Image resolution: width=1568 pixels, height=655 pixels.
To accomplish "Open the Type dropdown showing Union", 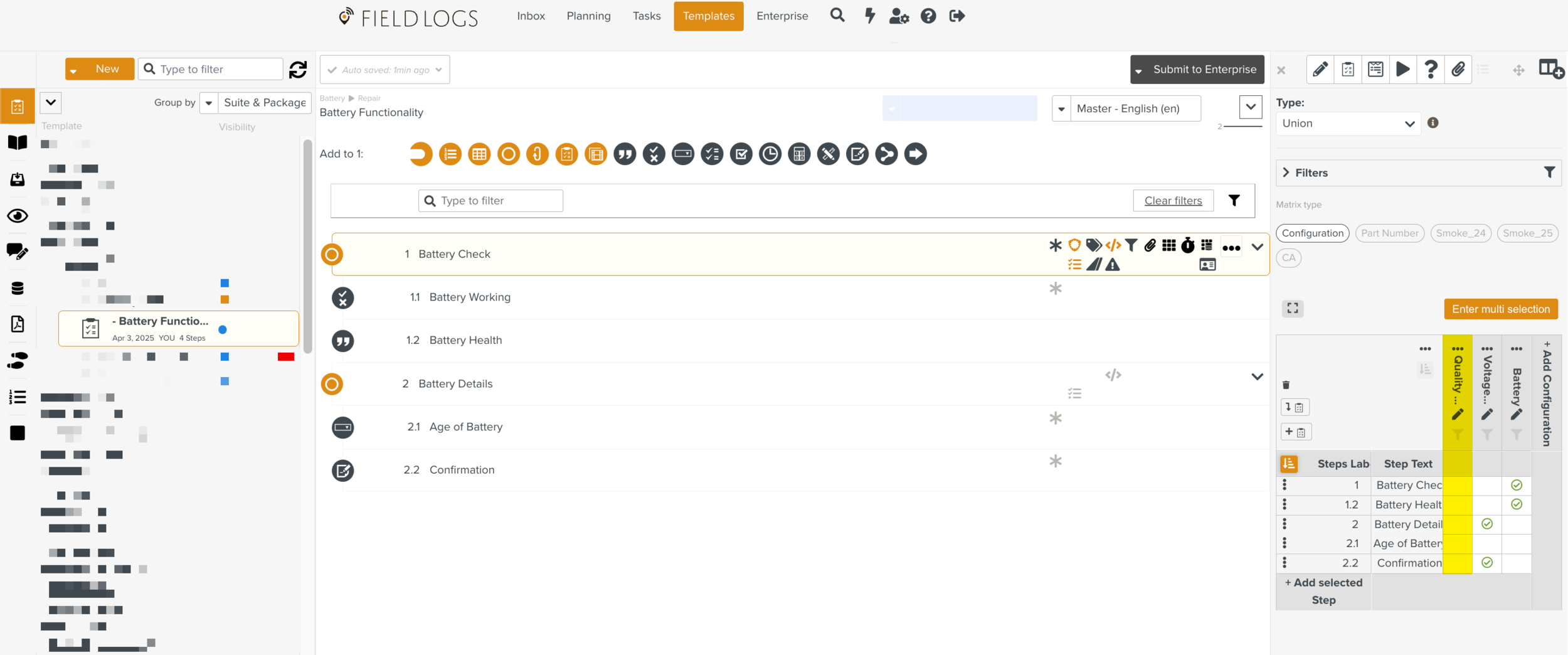I will pos(1347,124).
